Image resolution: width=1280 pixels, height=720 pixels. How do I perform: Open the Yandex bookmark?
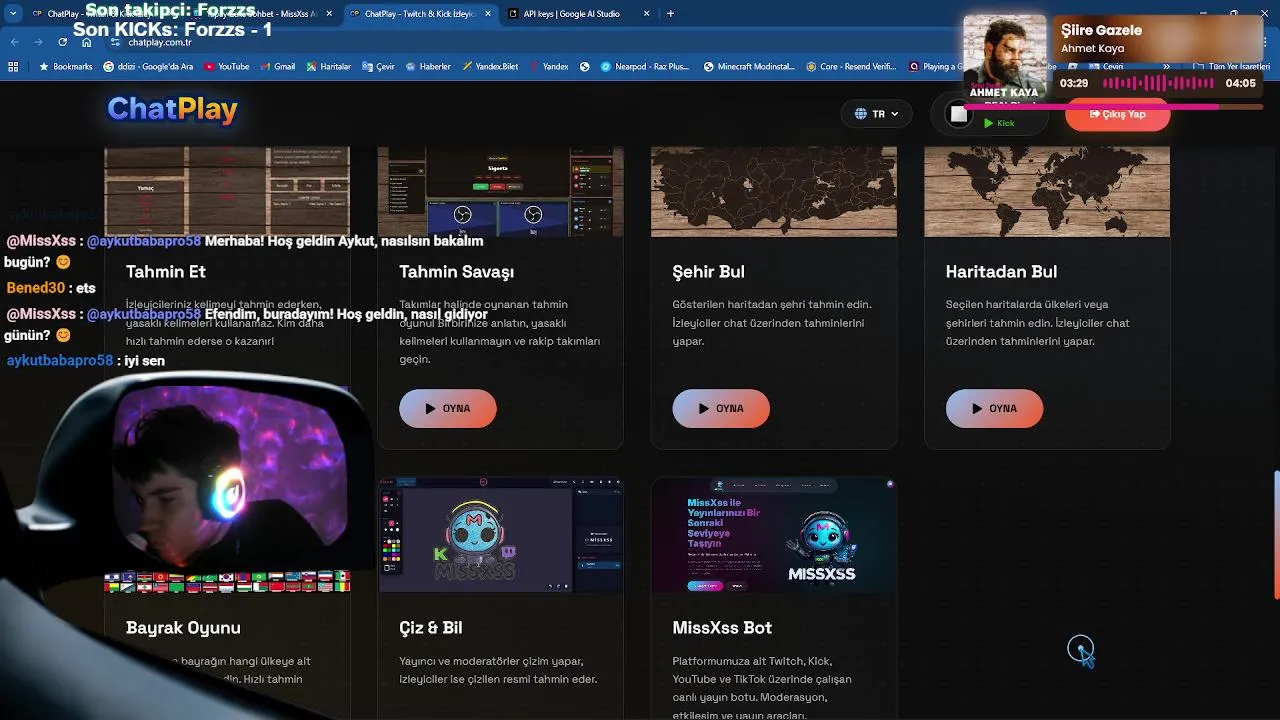pos(549,67)
